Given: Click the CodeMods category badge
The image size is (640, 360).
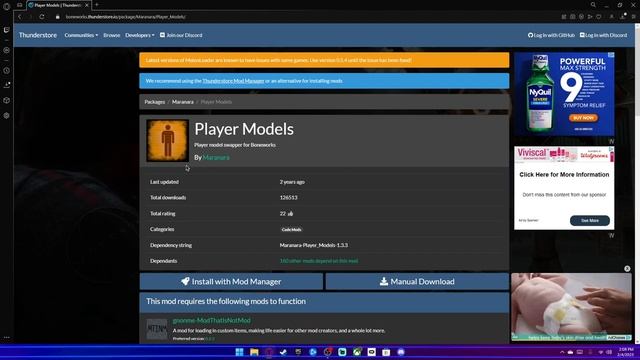Looking at the screenshot, I should click(x=291, y=229).
